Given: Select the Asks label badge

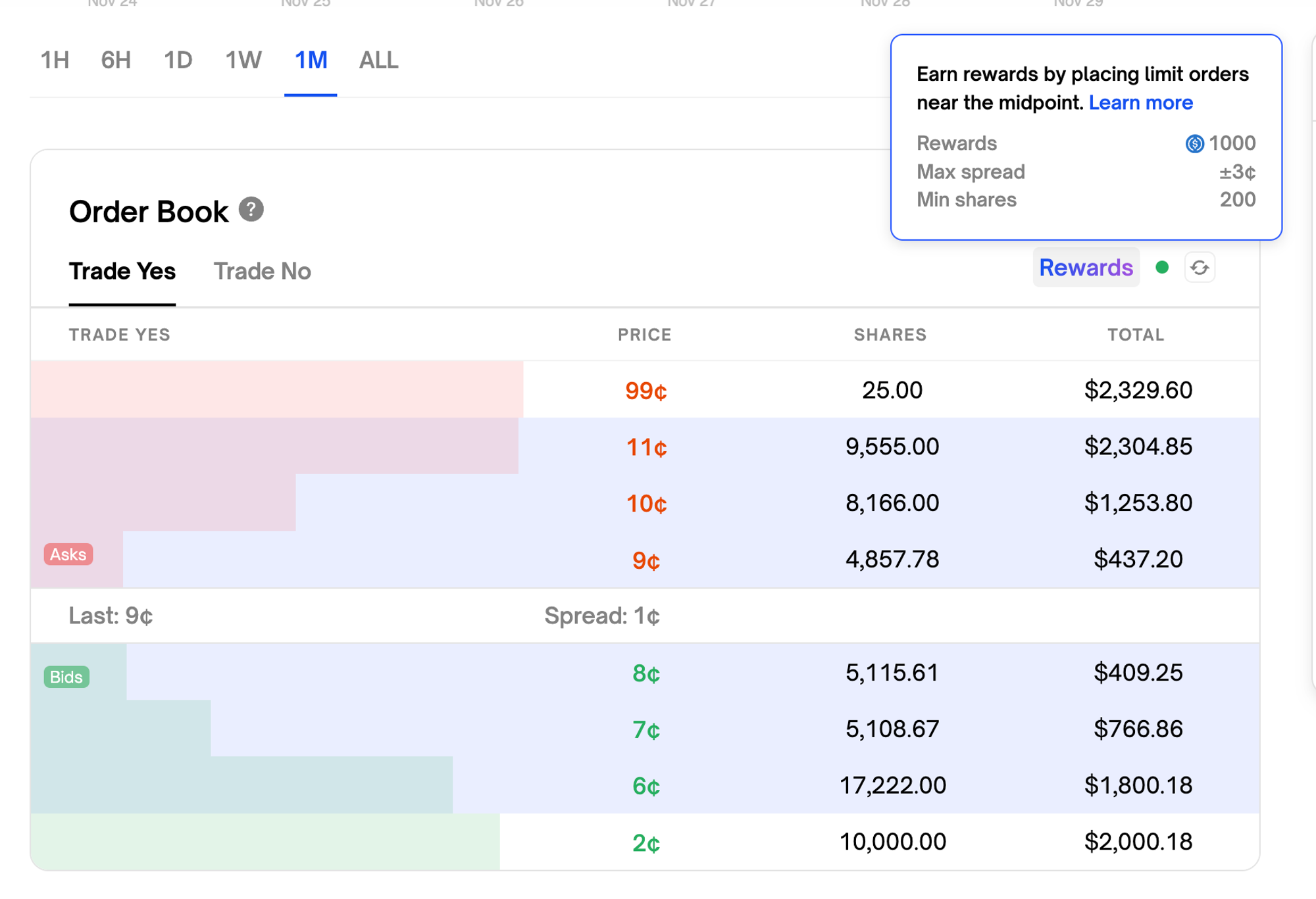Looking at the screenshot, I should point(68,554).
